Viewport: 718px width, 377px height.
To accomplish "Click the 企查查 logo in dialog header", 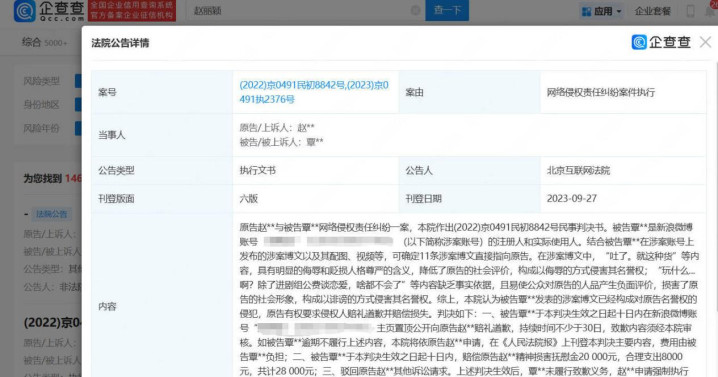I will pyautogui.click(x=661, y=42).
